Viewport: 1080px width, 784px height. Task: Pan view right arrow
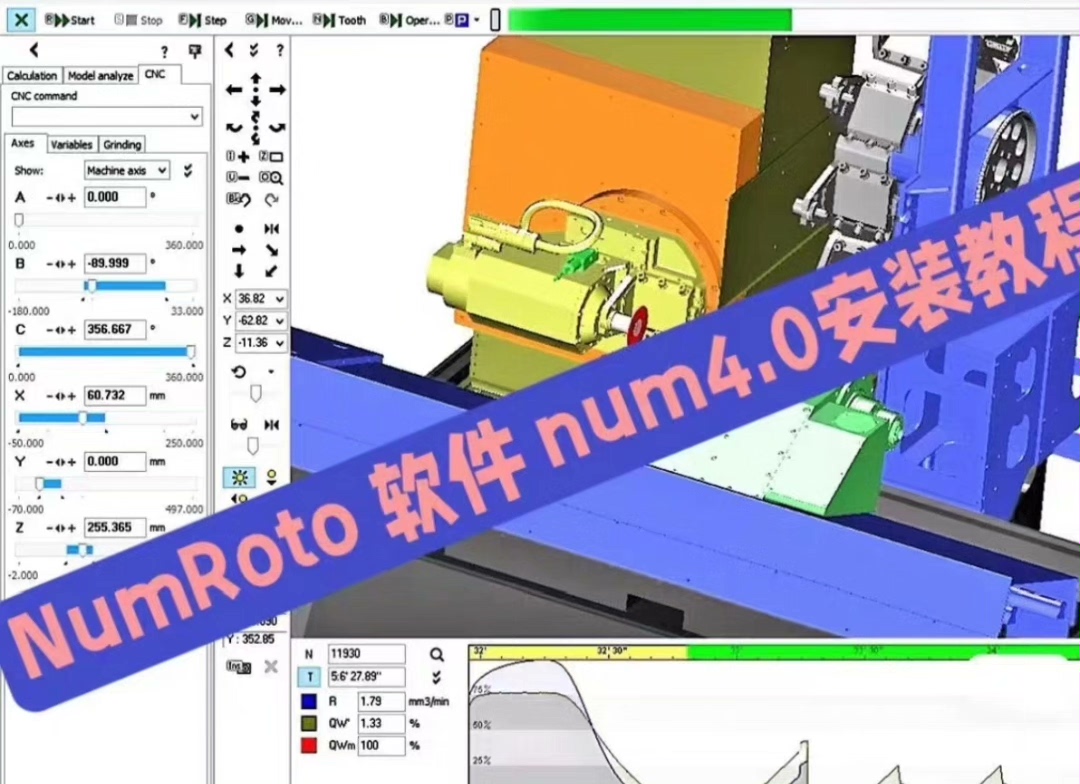point(278,90)
